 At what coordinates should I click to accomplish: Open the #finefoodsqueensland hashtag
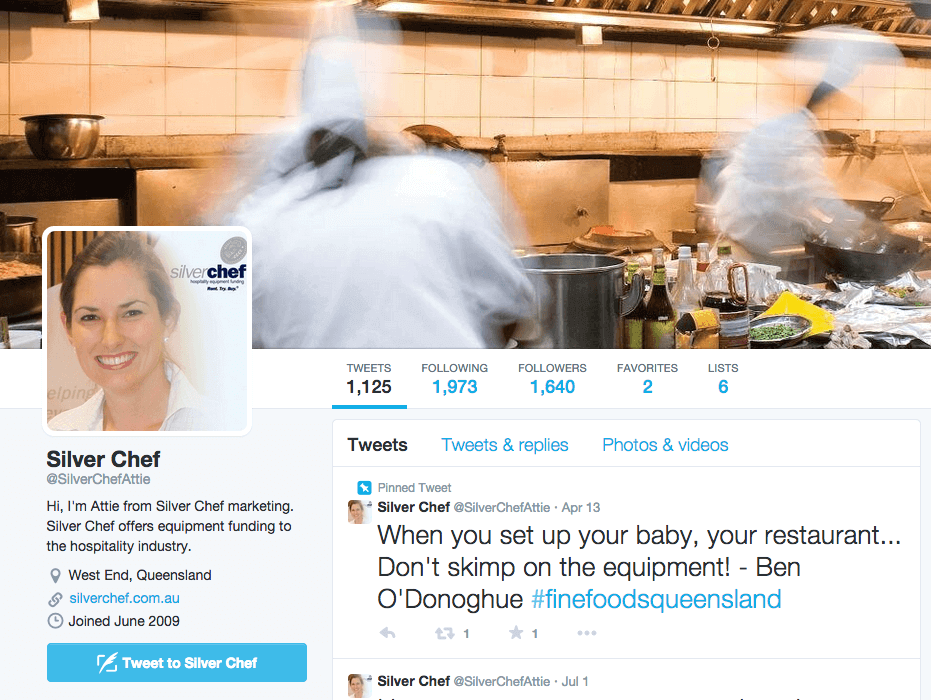(656, 599)
